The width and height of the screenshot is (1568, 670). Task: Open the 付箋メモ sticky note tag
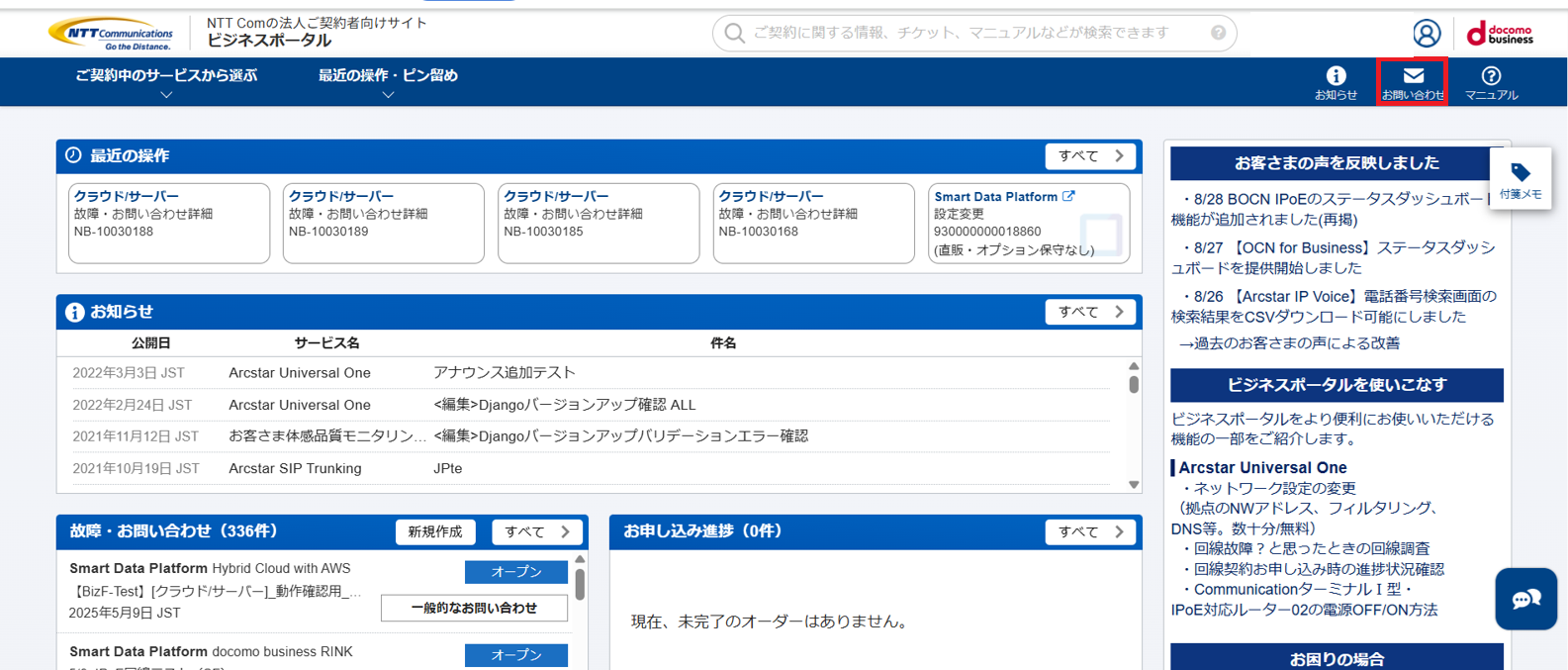1521,180
